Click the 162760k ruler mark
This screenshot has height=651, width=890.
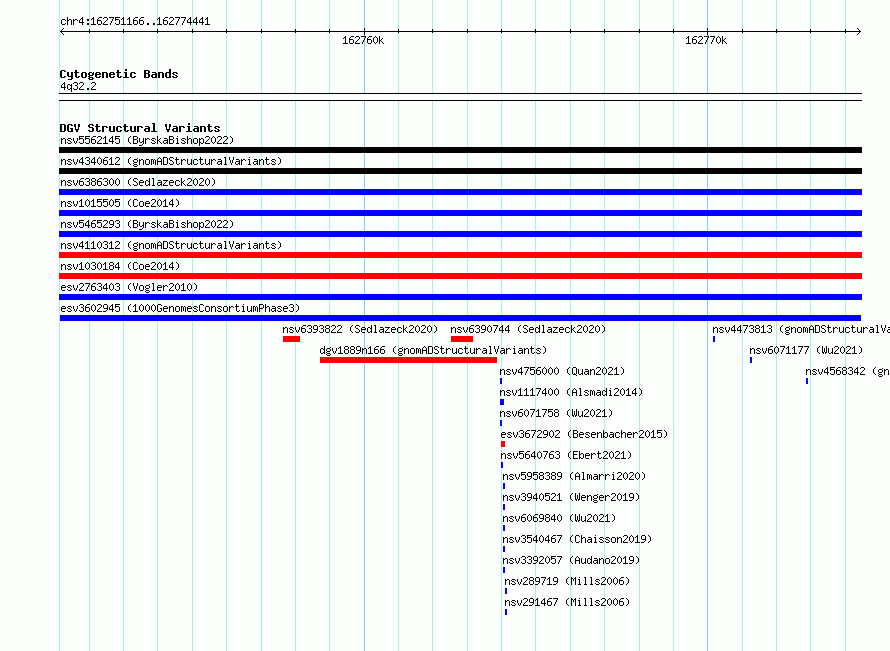tap(363, 40)
